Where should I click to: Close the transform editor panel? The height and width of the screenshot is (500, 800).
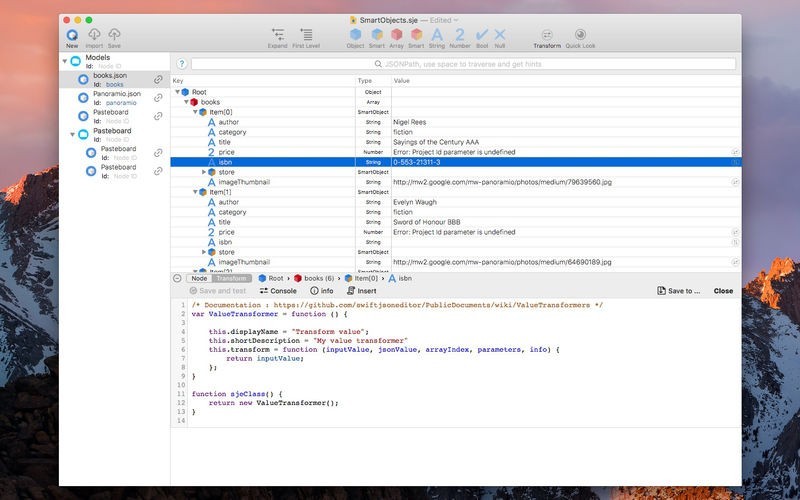[723, 291]
